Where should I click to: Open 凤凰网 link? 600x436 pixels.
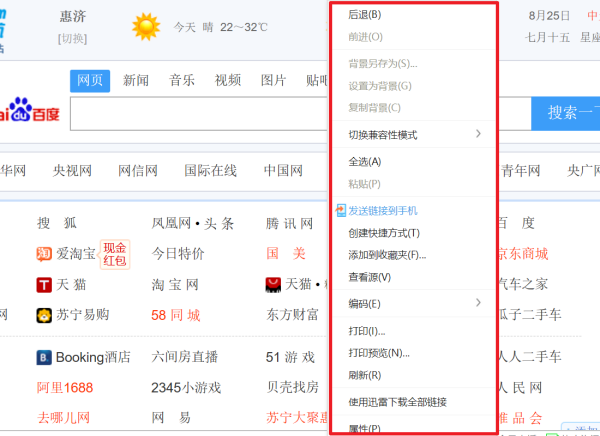[x=171, y=223]
